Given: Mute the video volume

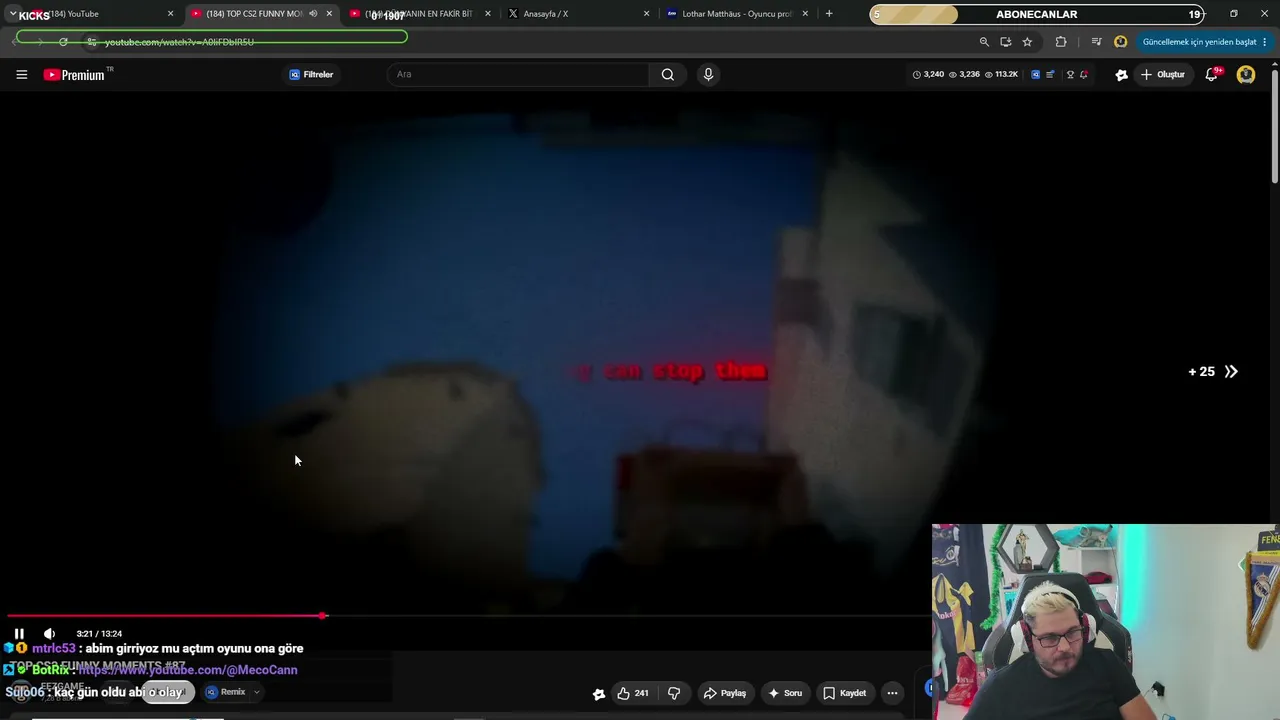Looking at the screenshot, I should [49, 634].
